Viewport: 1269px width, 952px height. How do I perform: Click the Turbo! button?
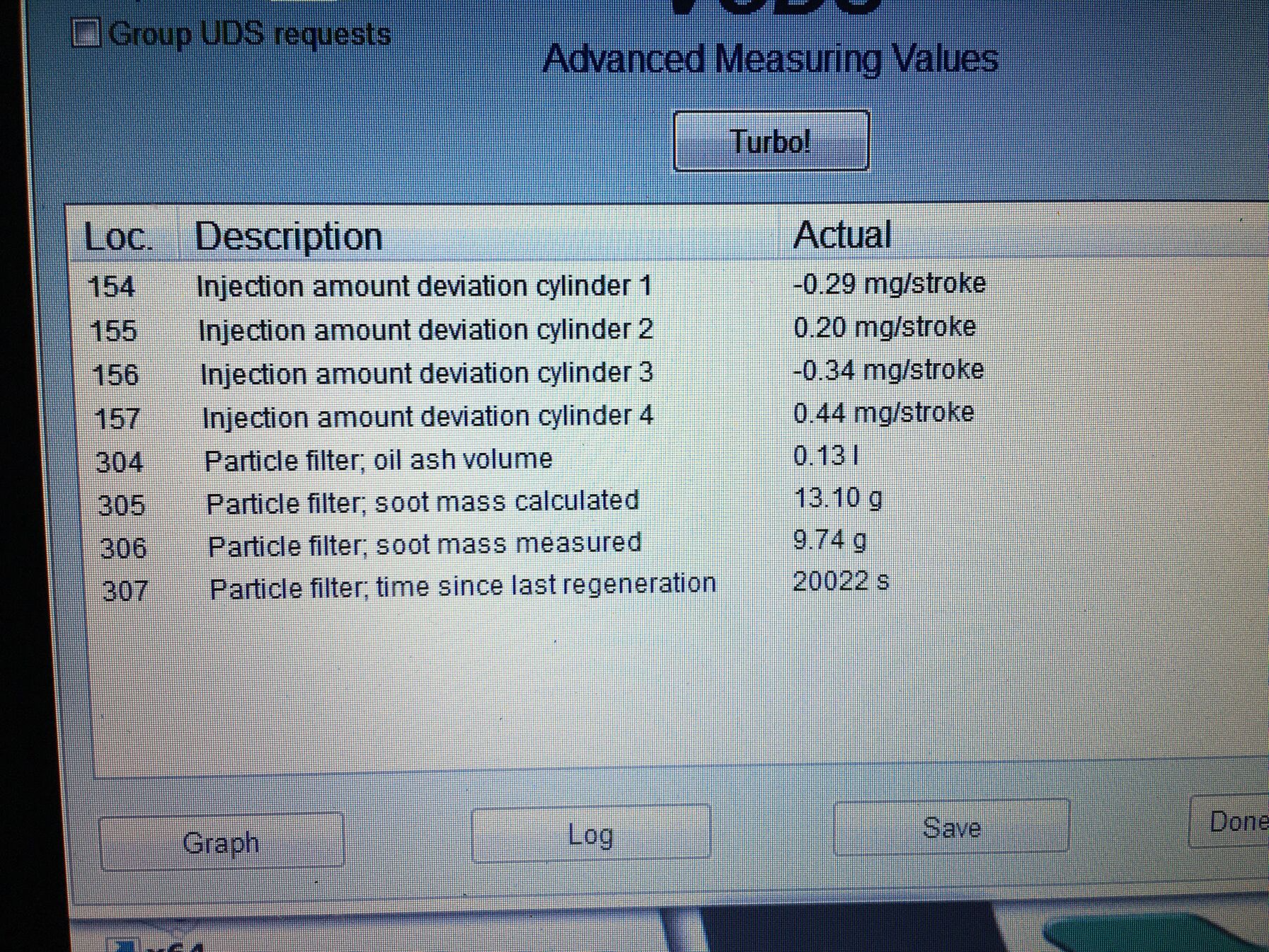coord(771,141)
